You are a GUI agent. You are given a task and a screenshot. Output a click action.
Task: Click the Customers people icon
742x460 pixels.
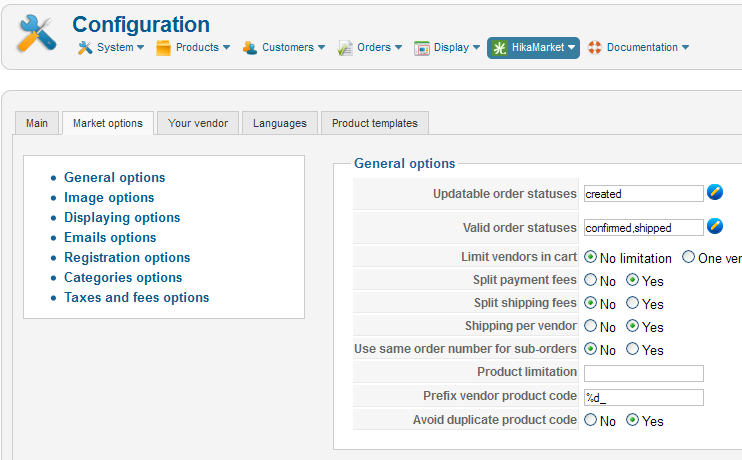click(x=250, y=48)
